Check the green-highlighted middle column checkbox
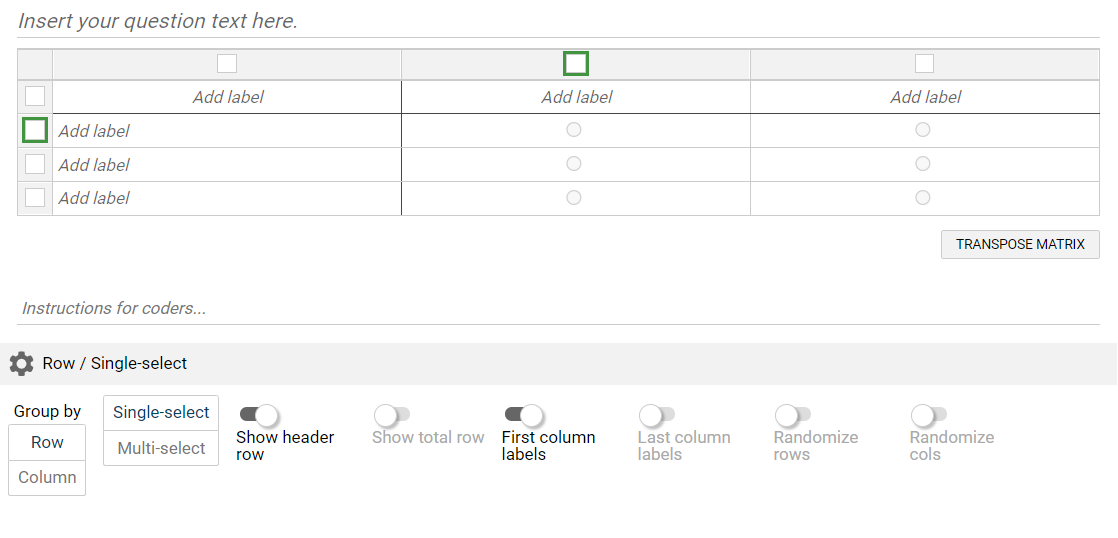 (x=576, y=64)
